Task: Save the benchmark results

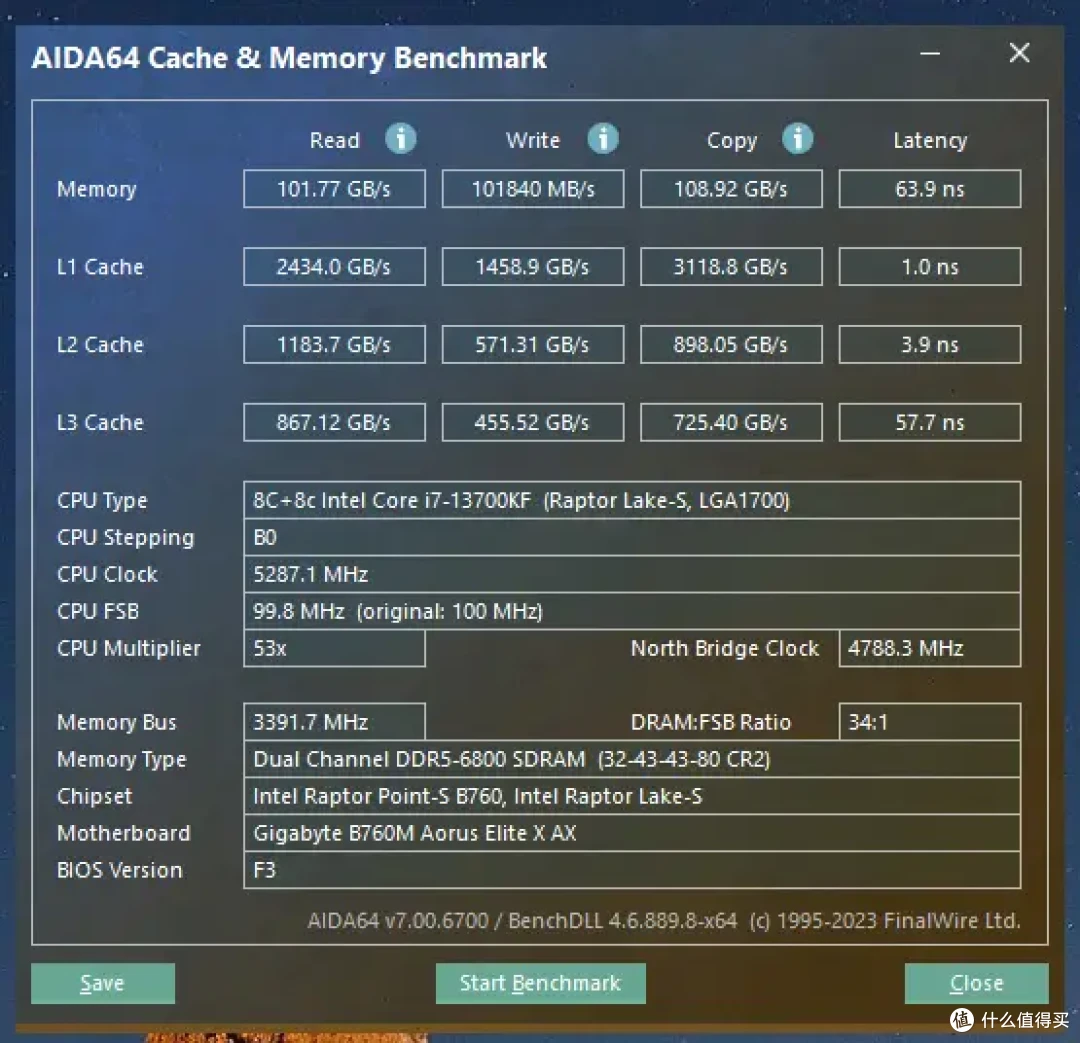Action: 103,983
